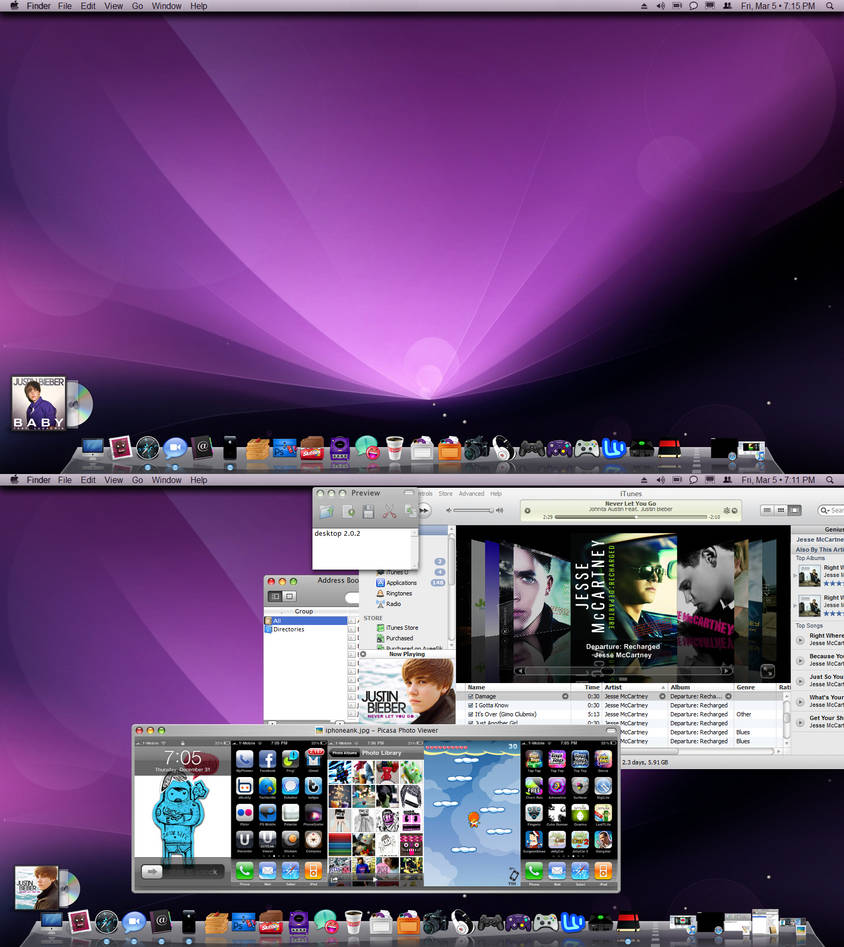Click iChat icon in lower screenshot's dock
Viewport: 844px width, 947px height.
click(x=134, y=922)
